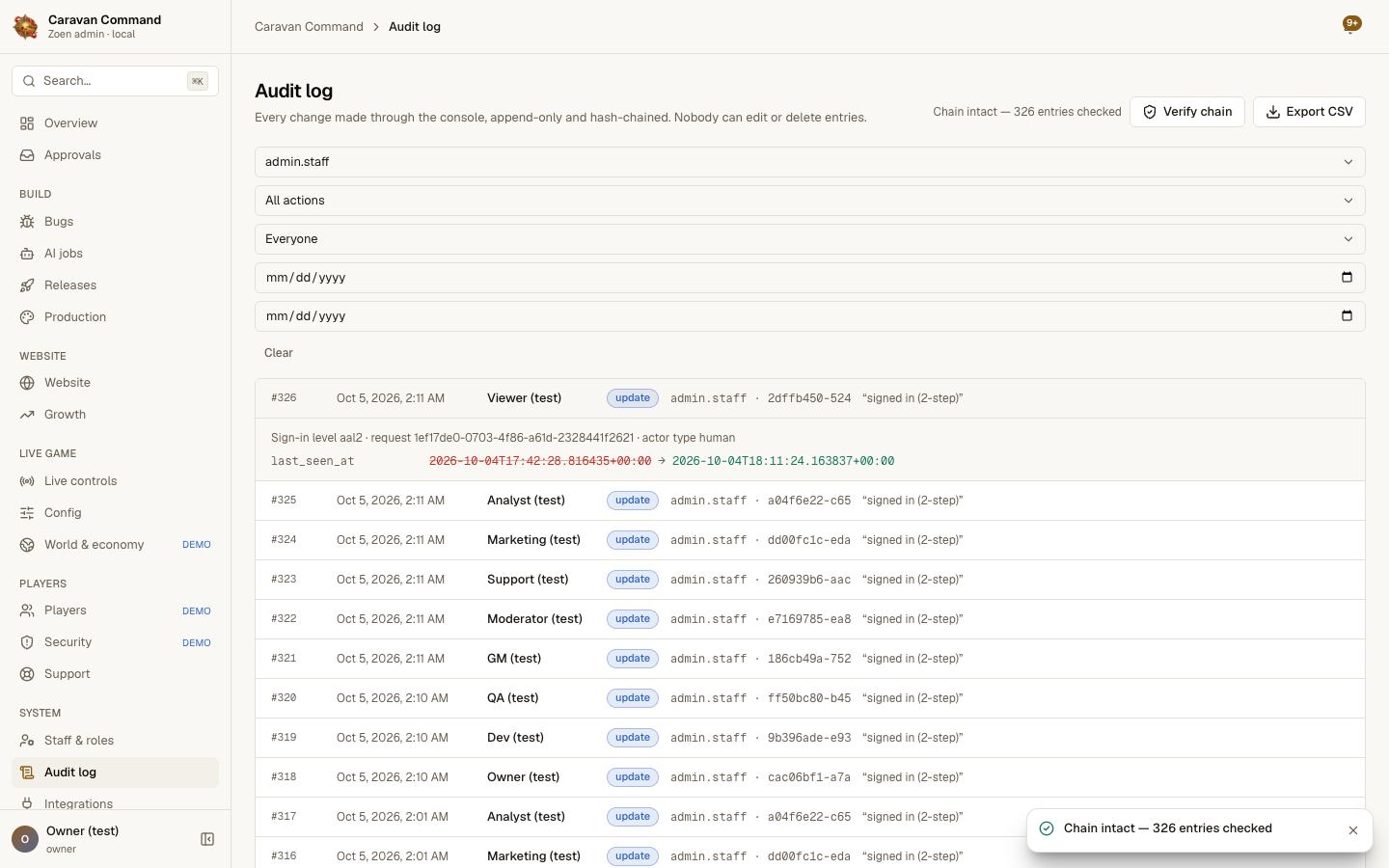Click the Clear filters button
Screen dimensions: 1389x868
(x=279, y=353)
